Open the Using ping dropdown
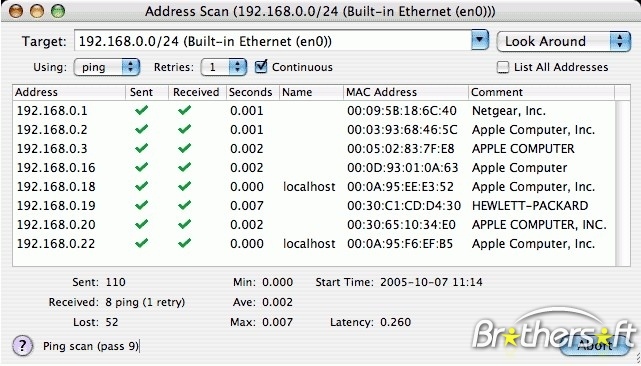Viewport: 641px width, 366px height. point(107,67)
